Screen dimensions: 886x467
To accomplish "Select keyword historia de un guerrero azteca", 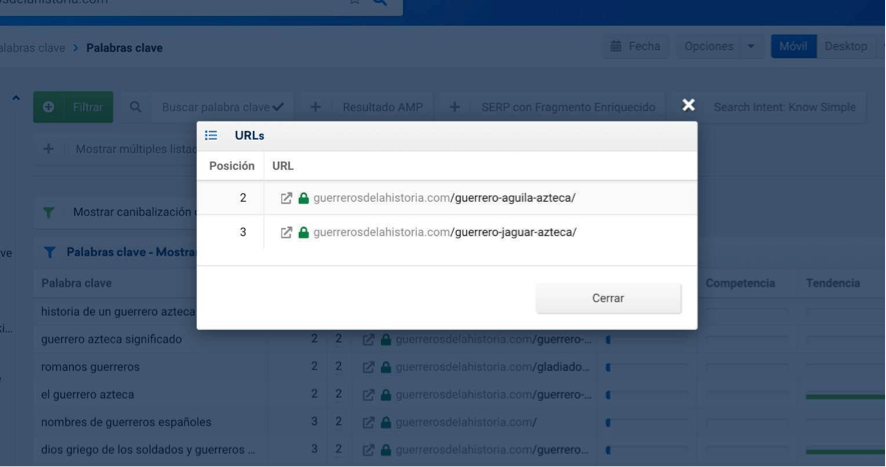I will (118, 312).
